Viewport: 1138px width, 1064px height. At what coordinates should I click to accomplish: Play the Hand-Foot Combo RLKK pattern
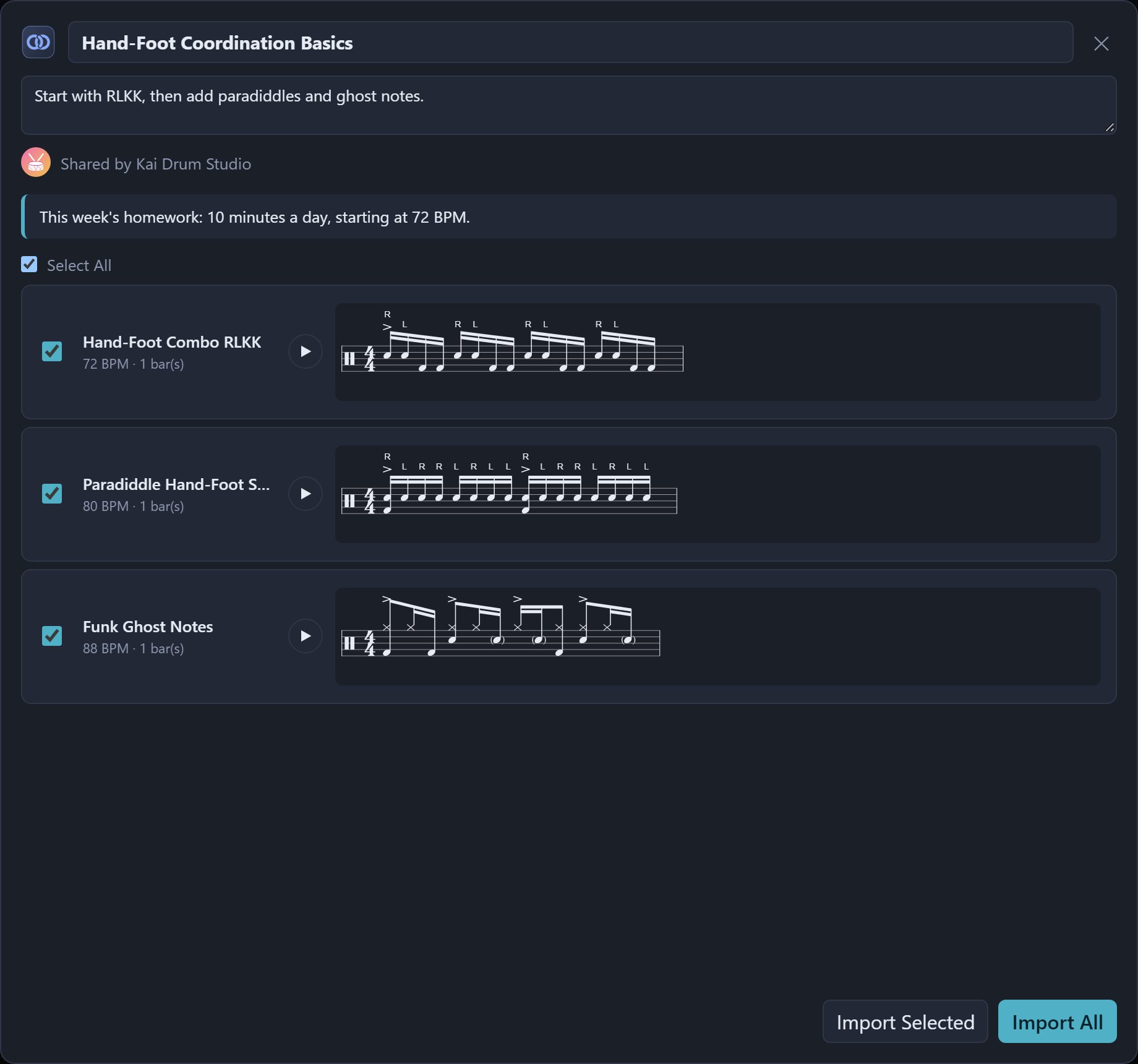[306, 351]
